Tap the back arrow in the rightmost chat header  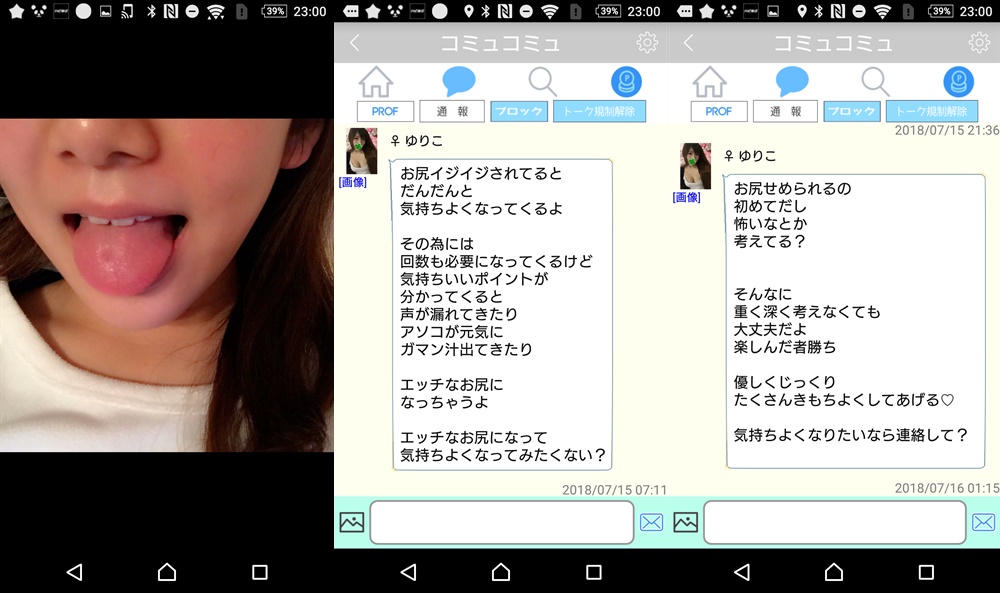click(688, 43)
